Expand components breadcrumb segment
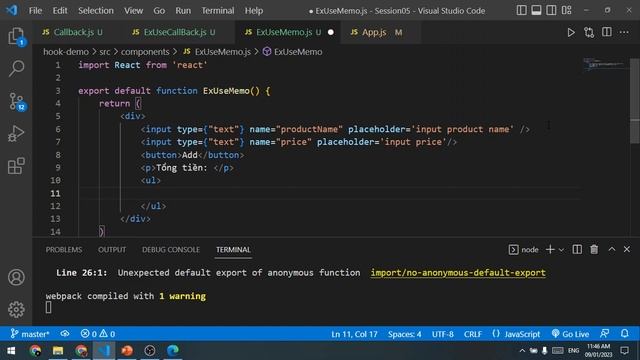Screen dimensions: 640x360 pyautogui.click(x=145, y=52)
